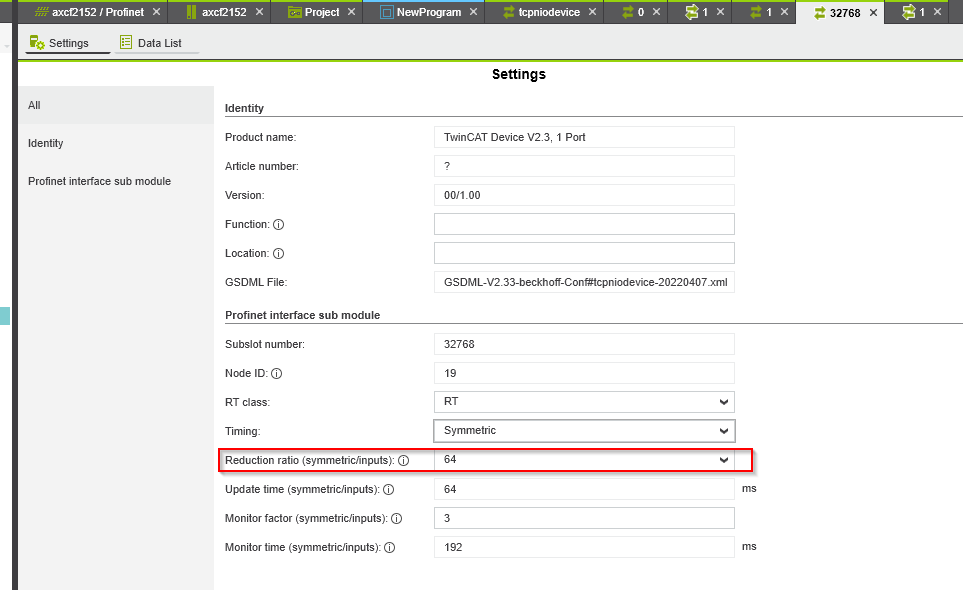963x590 pixels.
Task: Open the RT class dropdown
Action: (584, 402)
